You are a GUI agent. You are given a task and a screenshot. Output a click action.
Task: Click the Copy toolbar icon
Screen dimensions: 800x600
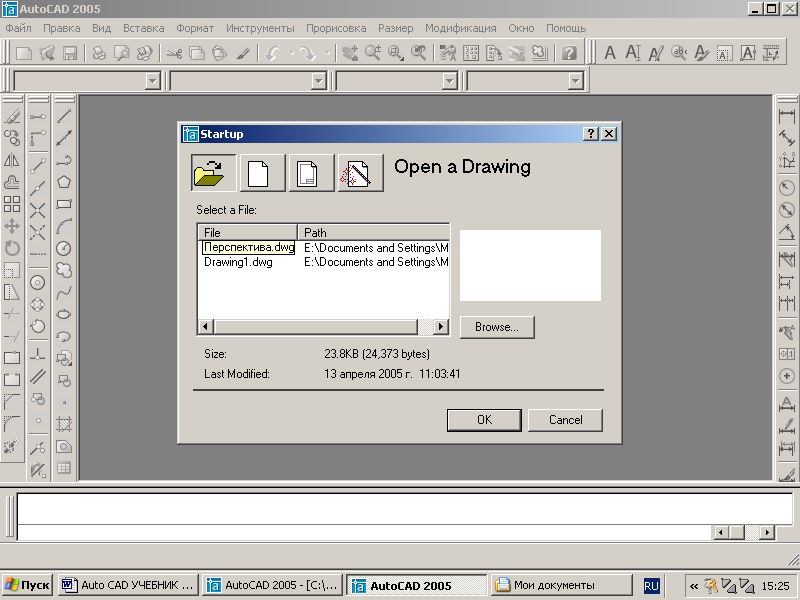click(197, 53)
